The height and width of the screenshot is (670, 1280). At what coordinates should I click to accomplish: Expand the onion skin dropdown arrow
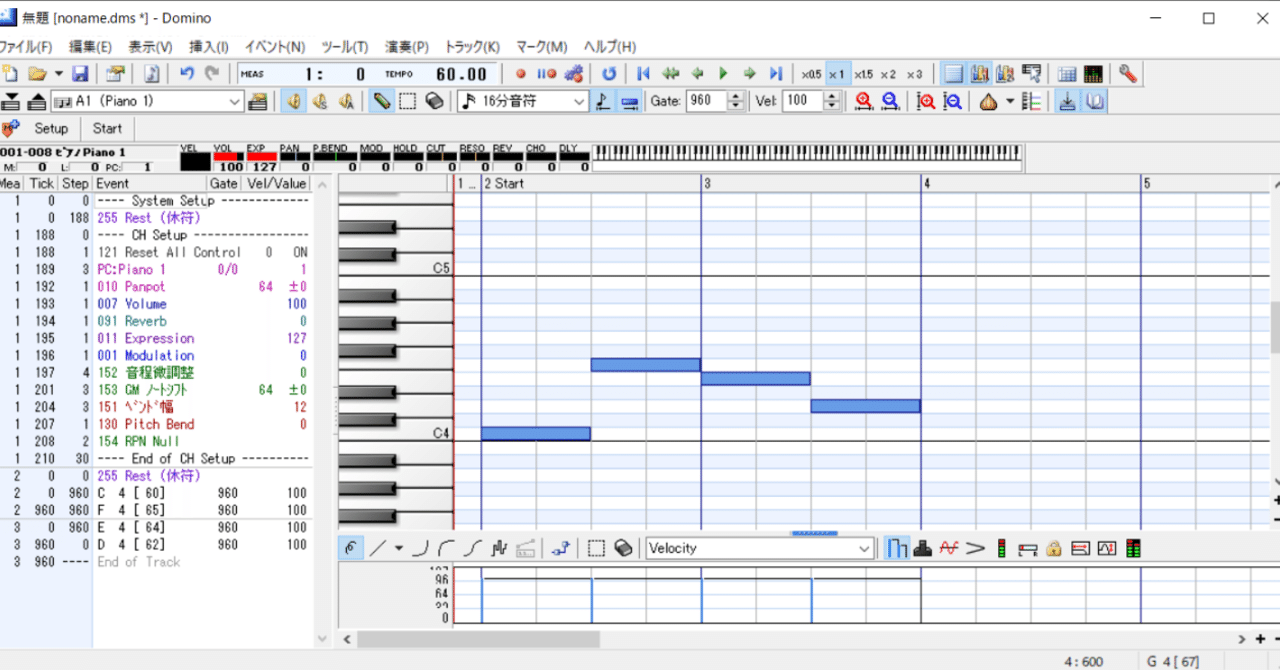click(1010, 101)
